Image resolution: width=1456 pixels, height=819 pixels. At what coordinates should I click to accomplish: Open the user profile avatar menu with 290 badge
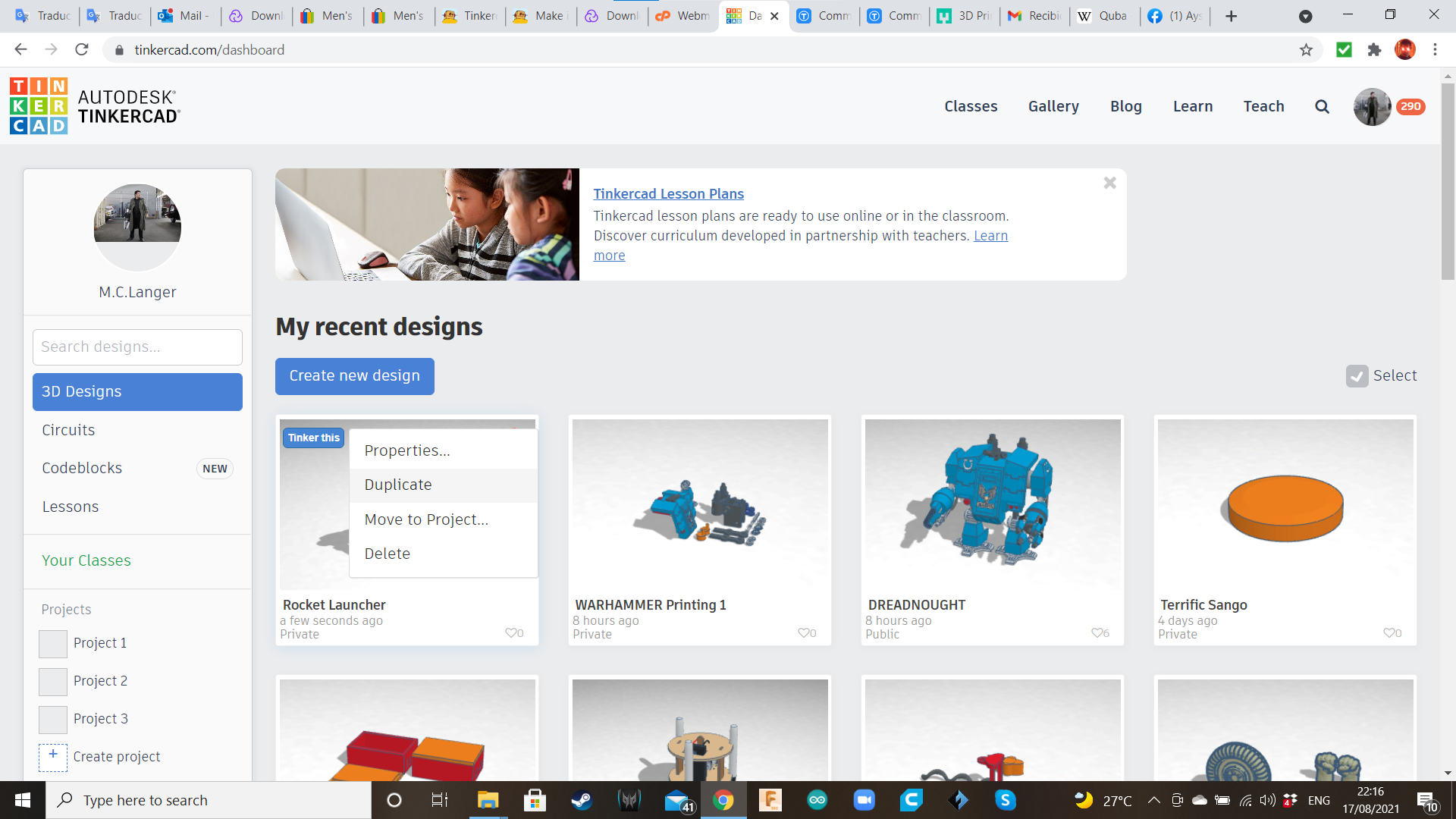click(1373, 107)
